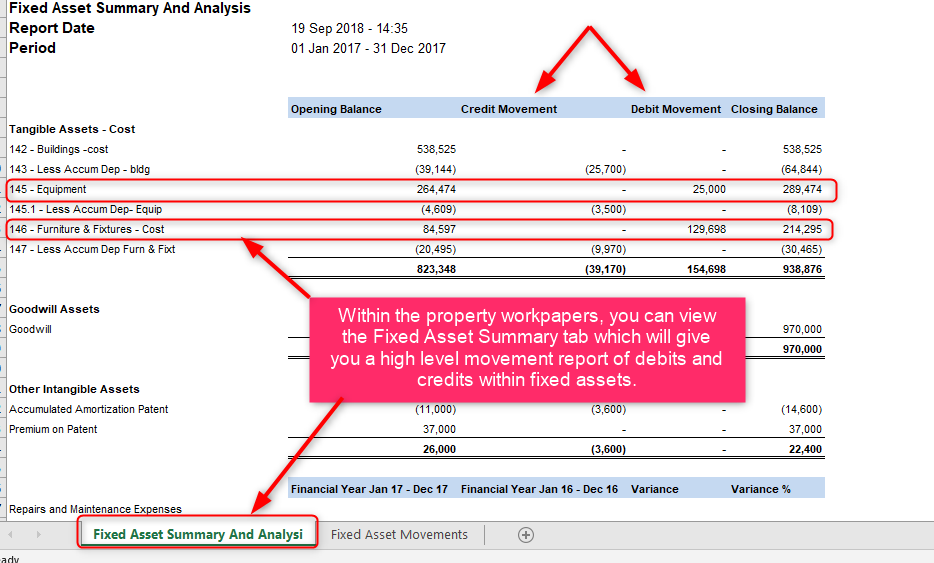
Task: Click Premium on Patent opening value 37,000
Action: point(439,429)
